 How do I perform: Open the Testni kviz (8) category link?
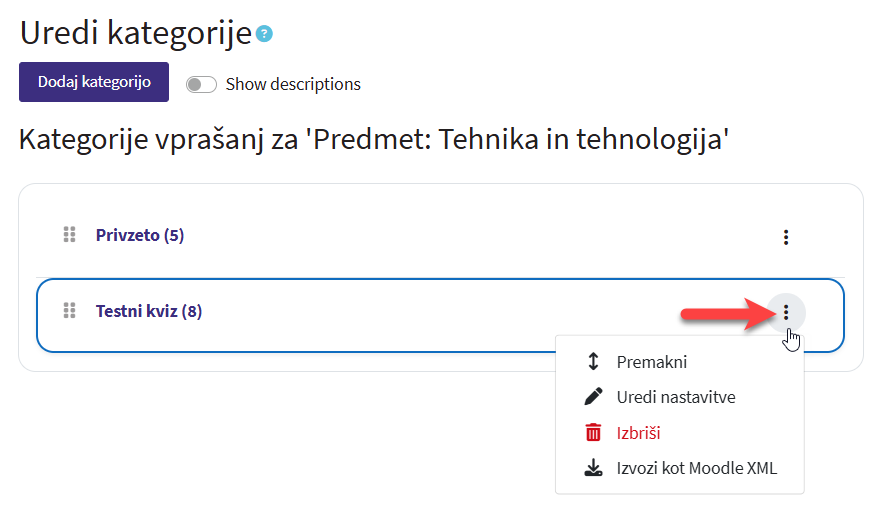point(148,311)
